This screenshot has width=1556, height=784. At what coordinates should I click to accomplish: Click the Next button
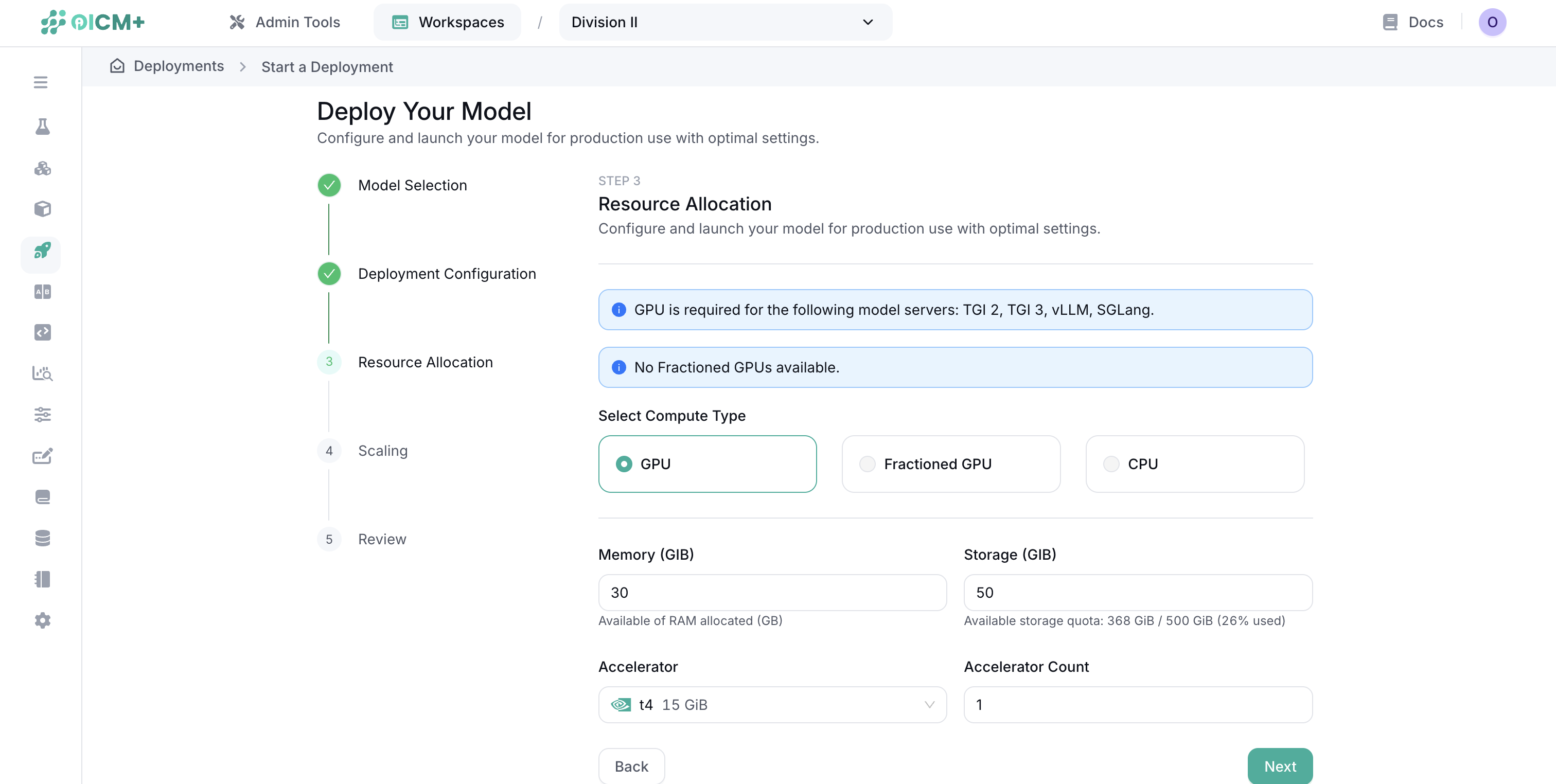click(x=1279, y=766)
